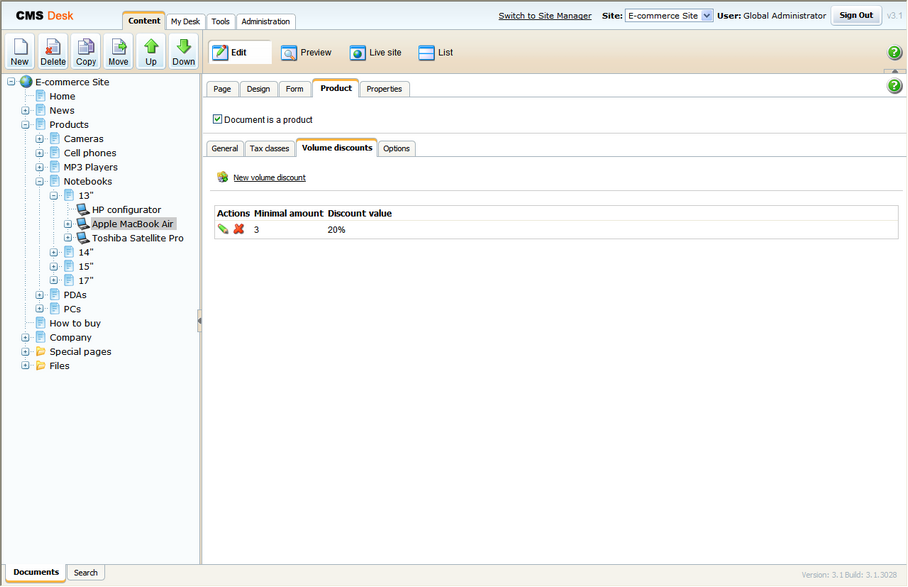Expand the Cameras tree node
Screen dimensions: 908x587
(x=40, y=139)
